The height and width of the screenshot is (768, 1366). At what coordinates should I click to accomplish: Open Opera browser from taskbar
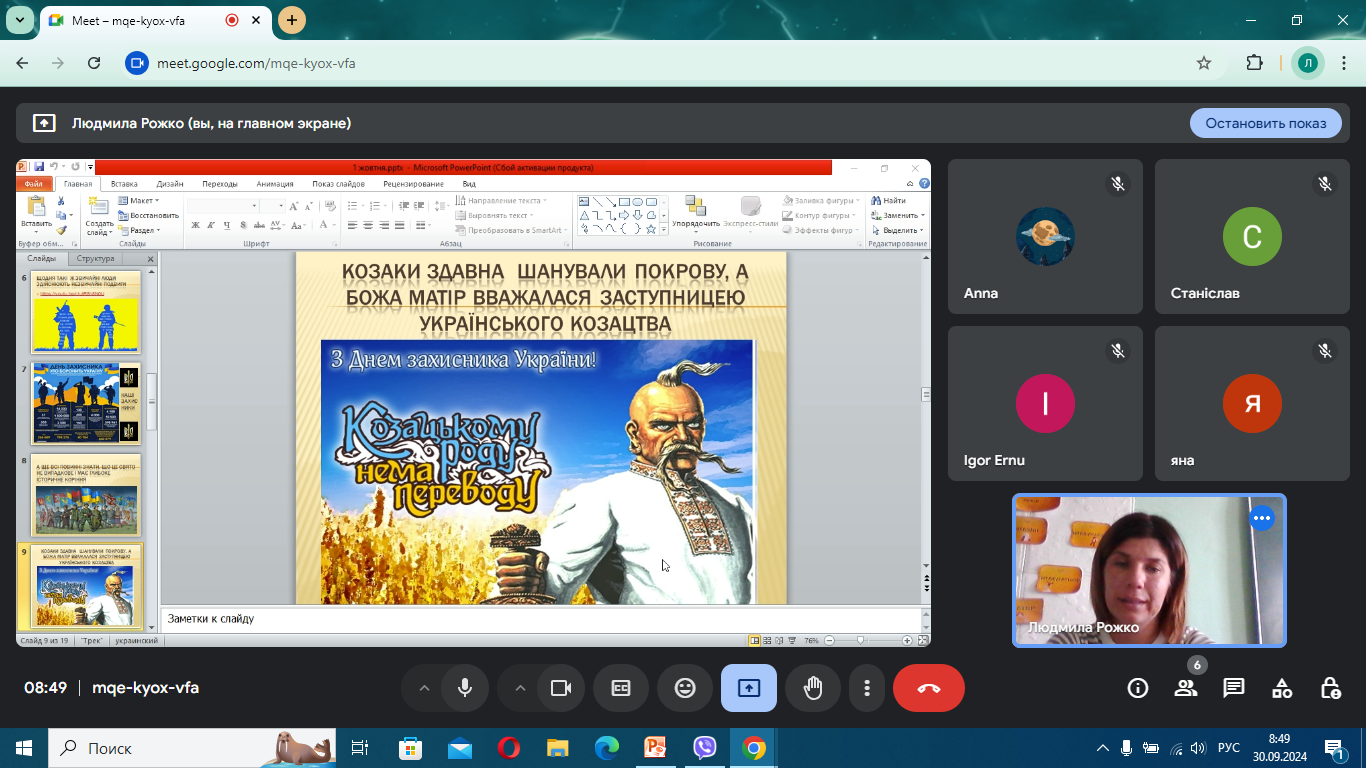[x=509, y=748]
